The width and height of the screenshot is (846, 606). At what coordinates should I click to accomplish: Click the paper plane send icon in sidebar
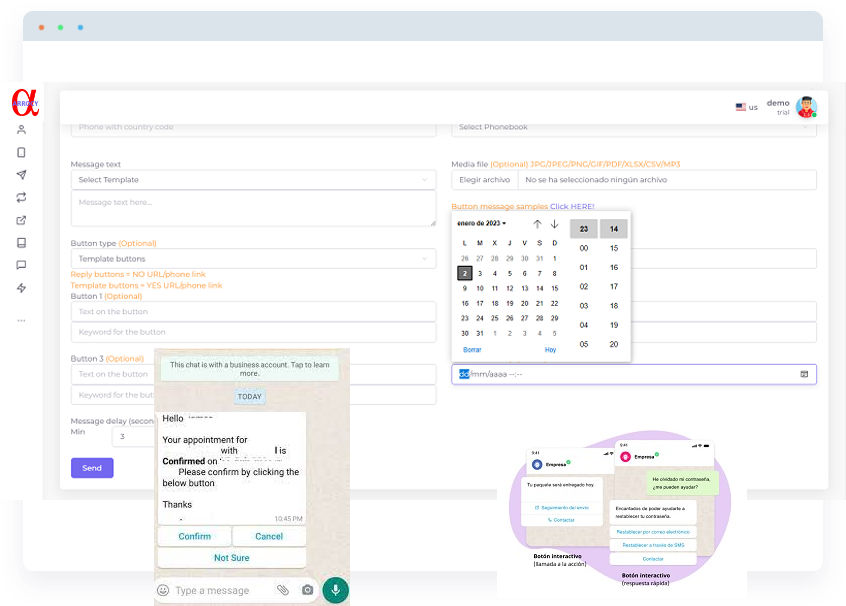tap(21, 175)
